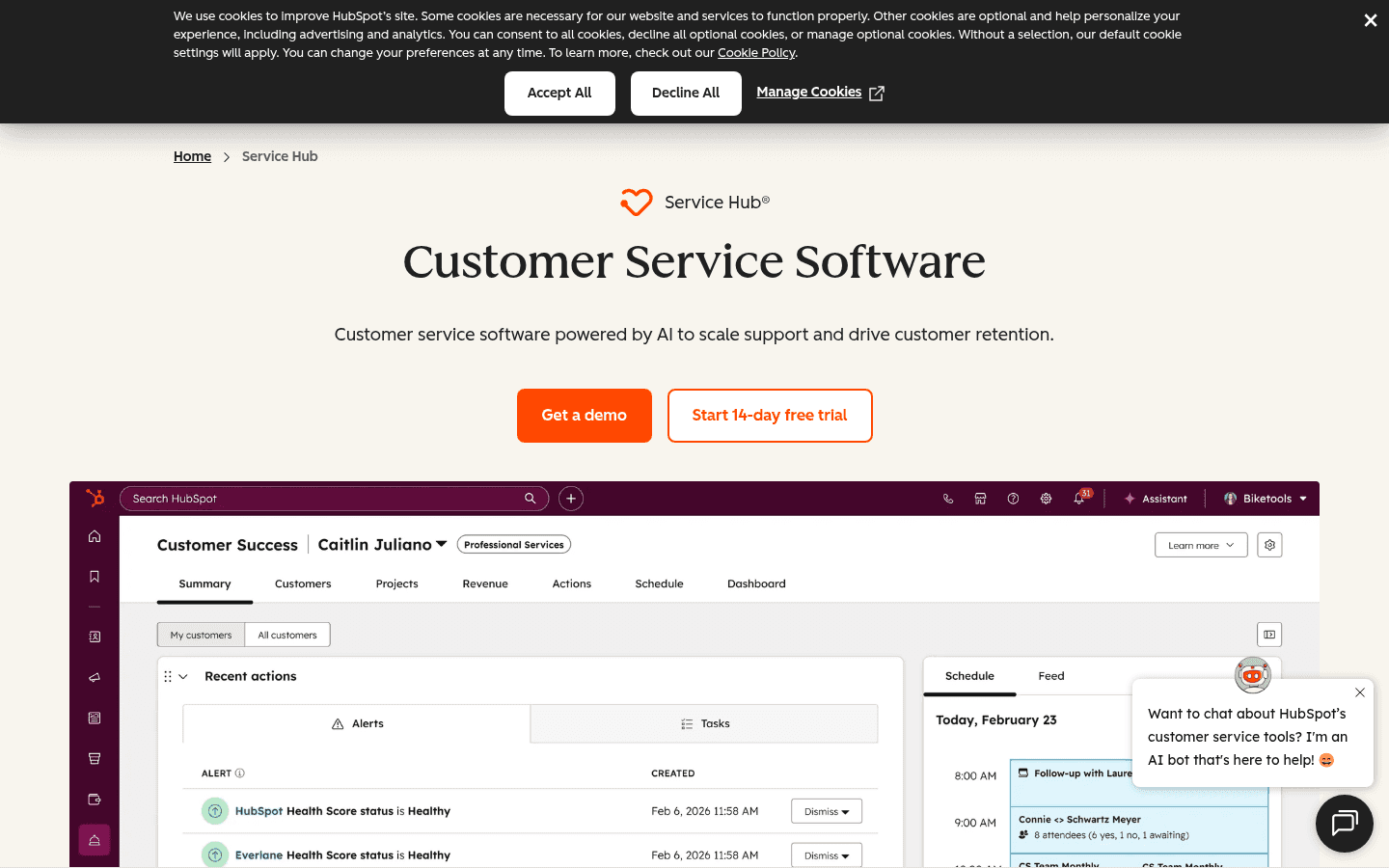Open the external link icon beside Manage Cookies
The image size is (1389, 868).
point(877,94)
